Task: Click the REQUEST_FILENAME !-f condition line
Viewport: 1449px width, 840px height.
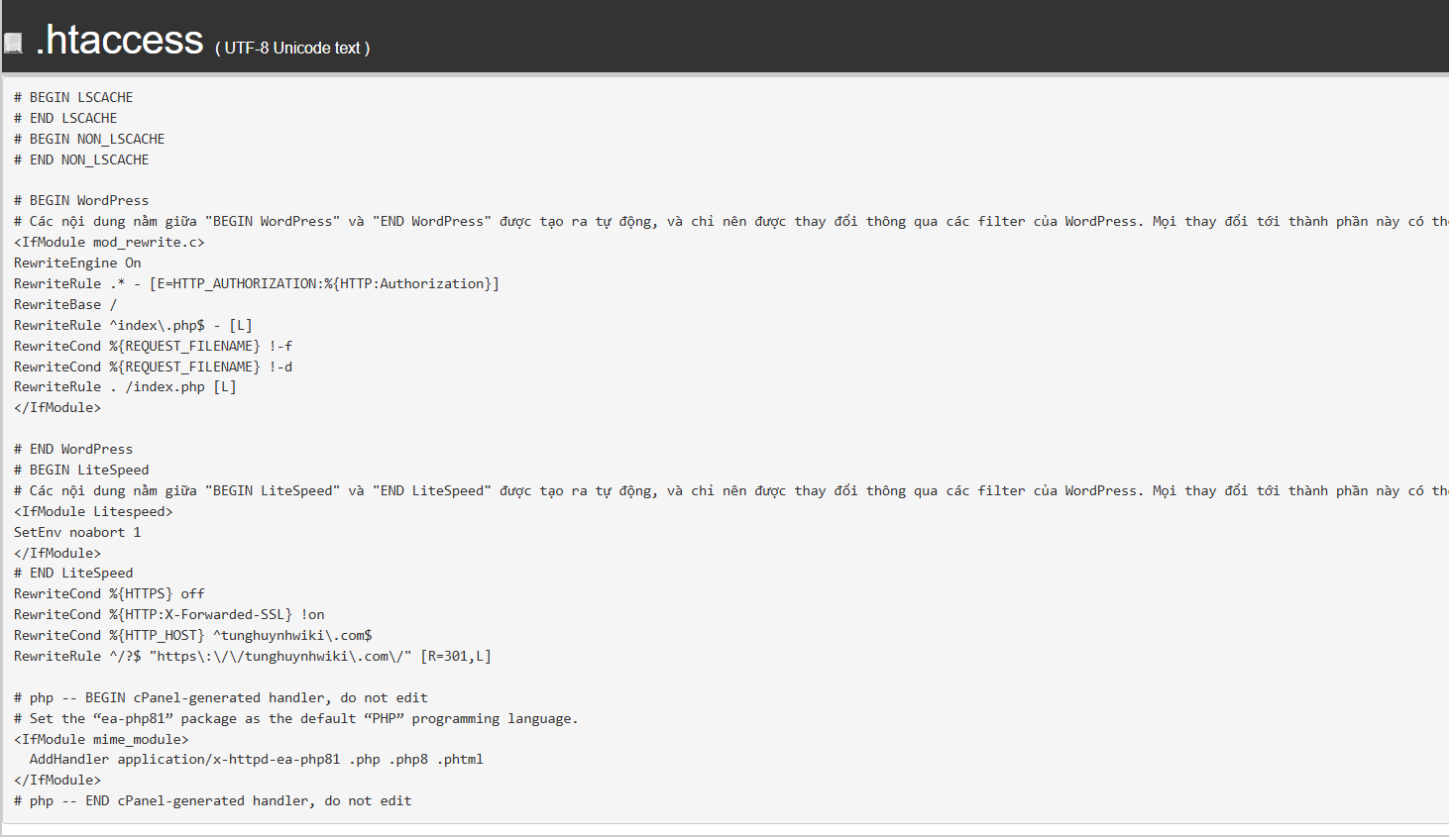Action: pyautogui.click(x=153, y=346)
